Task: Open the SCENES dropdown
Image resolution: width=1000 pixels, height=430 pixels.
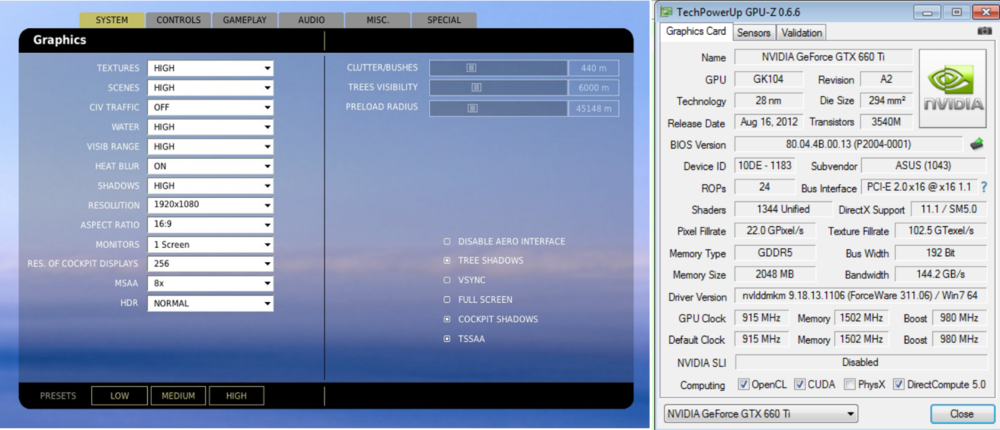Action: tap(210, 87)
